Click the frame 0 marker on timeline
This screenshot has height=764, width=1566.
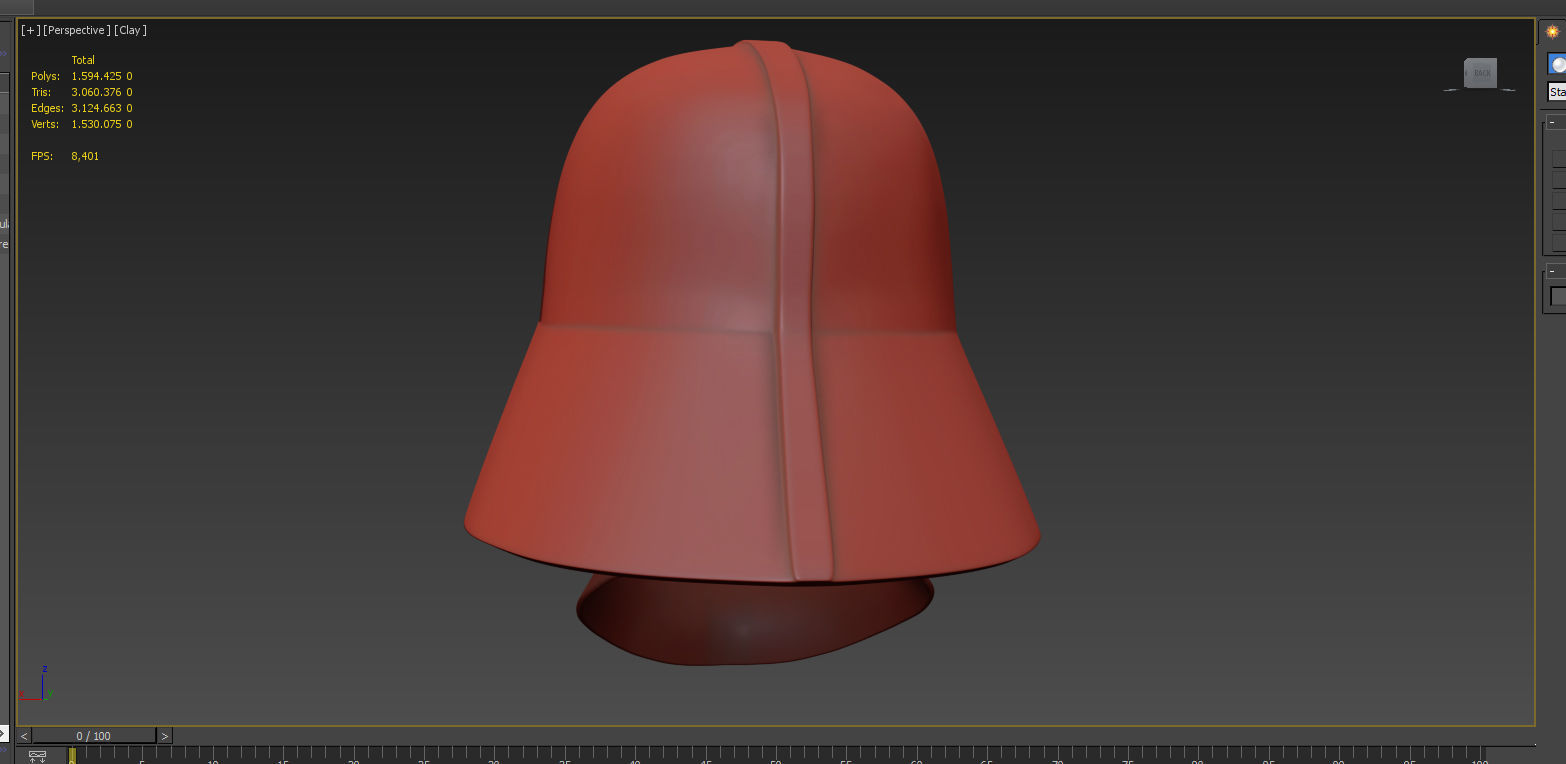tap(72, 756)
